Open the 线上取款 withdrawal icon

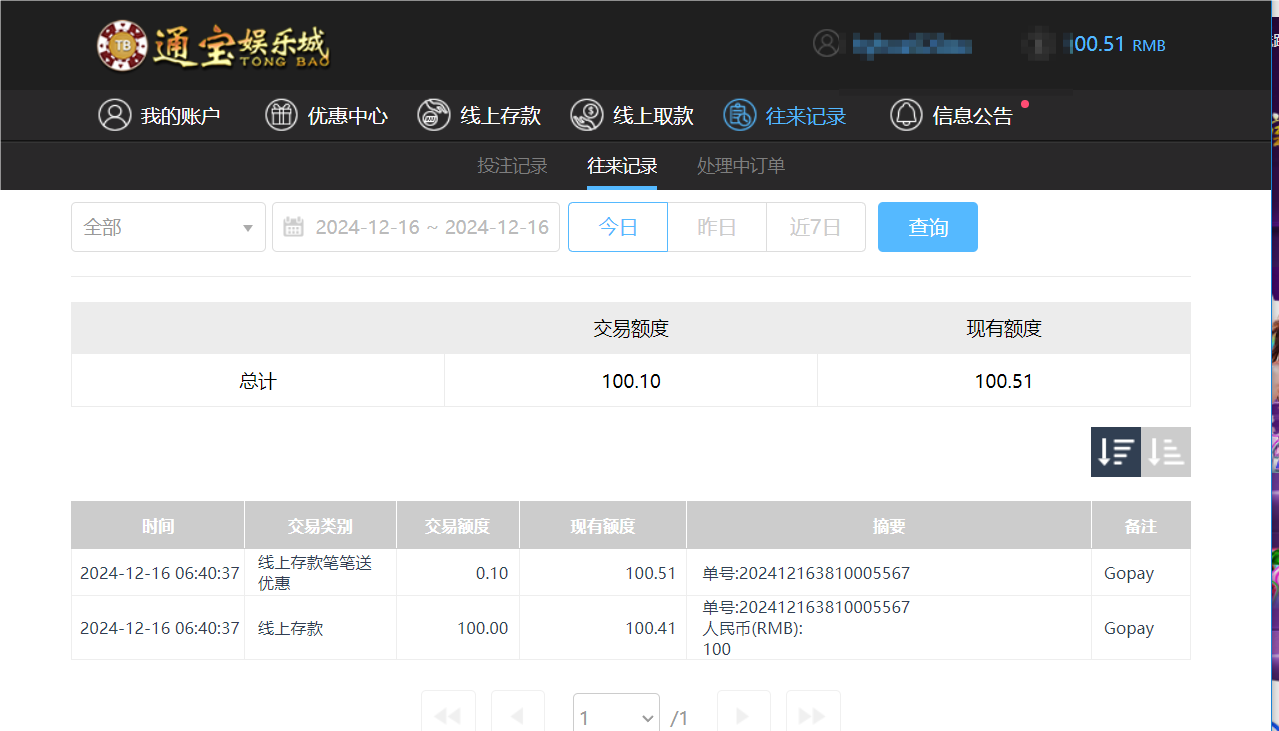pos(587,115)
